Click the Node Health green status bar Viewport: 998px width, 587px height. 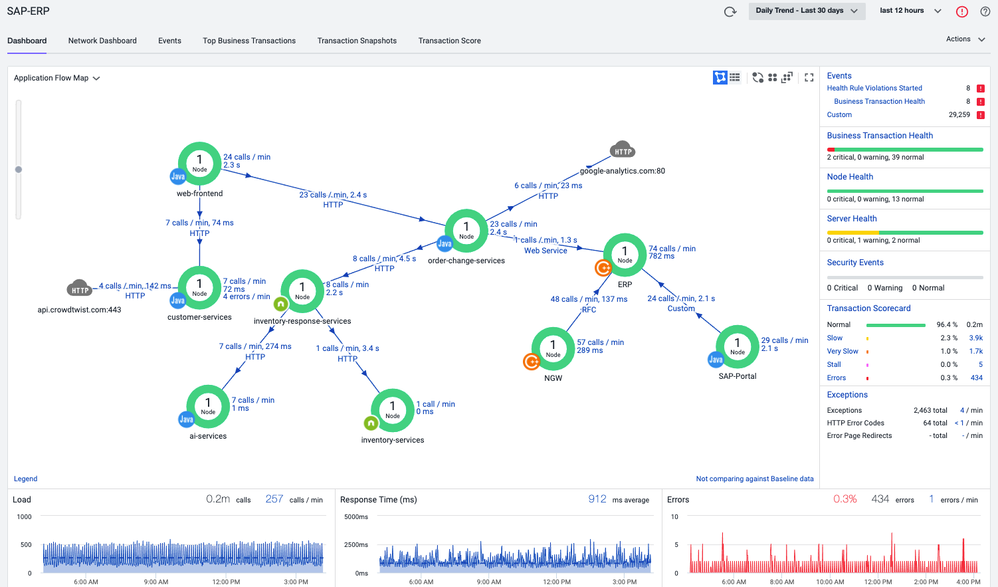click(905, 191)
